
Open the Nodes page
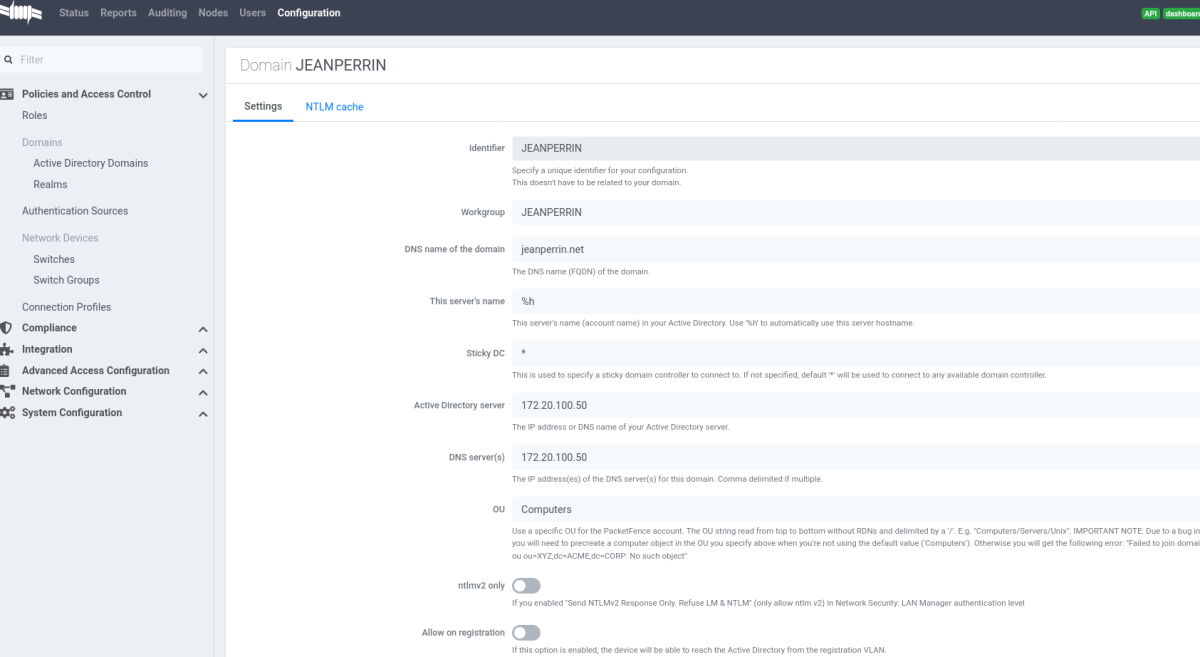point(213,13)
